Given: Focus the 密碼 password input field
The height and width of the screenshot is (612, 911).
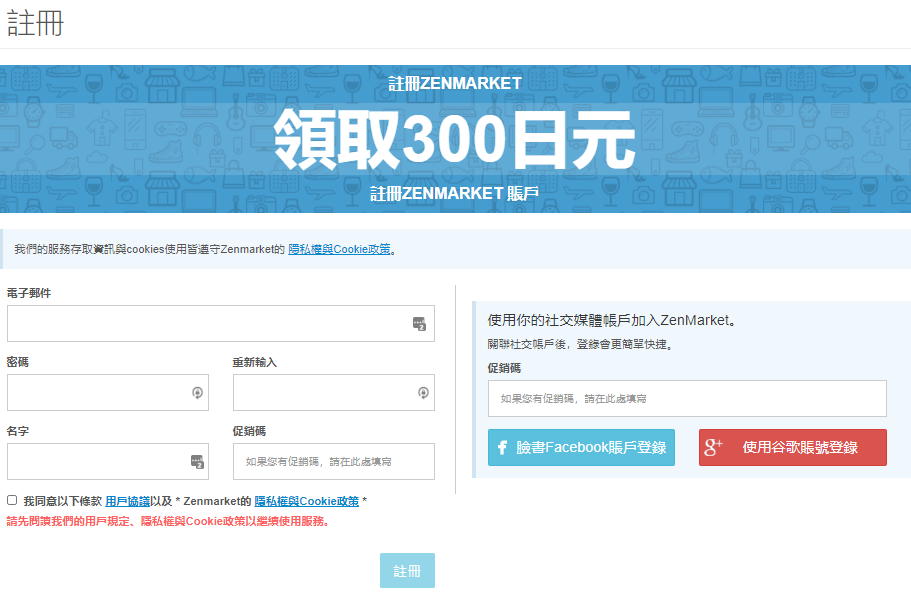Looking at the screenshot, I should coord(107,393).
